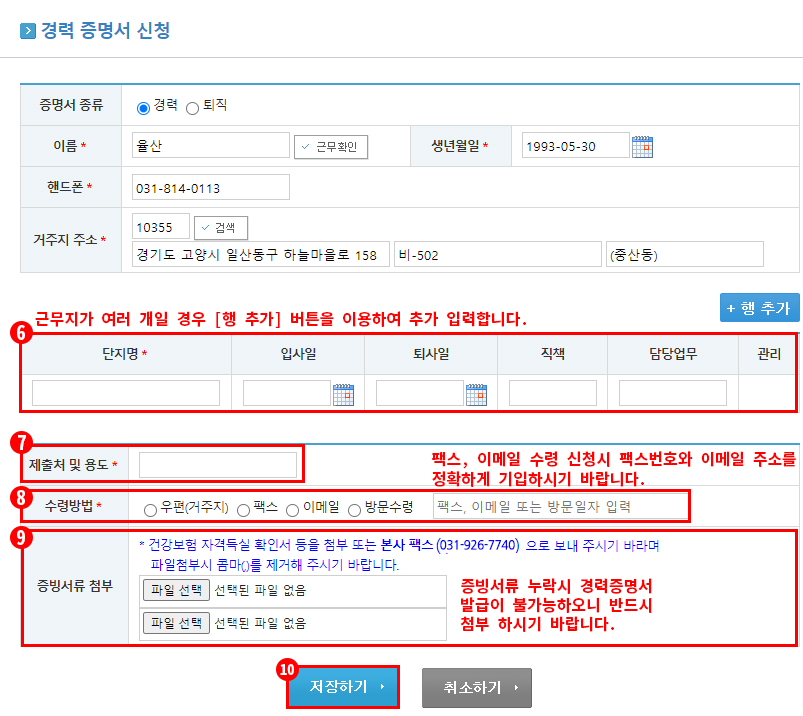Add a row with 행 추가
Image resolution: width=803 pixels, height=716 pixels.
[x=759, y=308]
